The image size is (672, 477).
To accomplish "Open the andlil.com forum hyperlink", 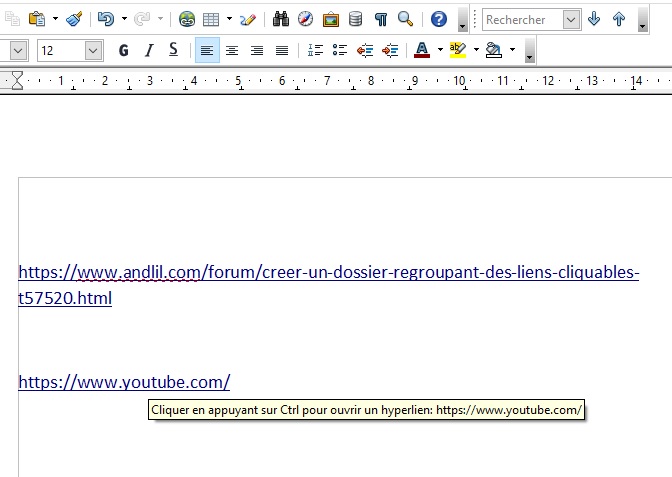I will 329,285.
